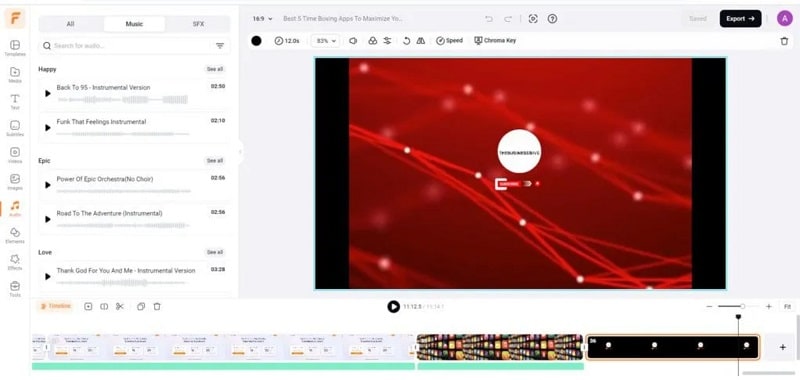The height and width of the screenshot is (380, 800).
Task: Click the timeline trash delete icon
Action: (x=157, y=307)
